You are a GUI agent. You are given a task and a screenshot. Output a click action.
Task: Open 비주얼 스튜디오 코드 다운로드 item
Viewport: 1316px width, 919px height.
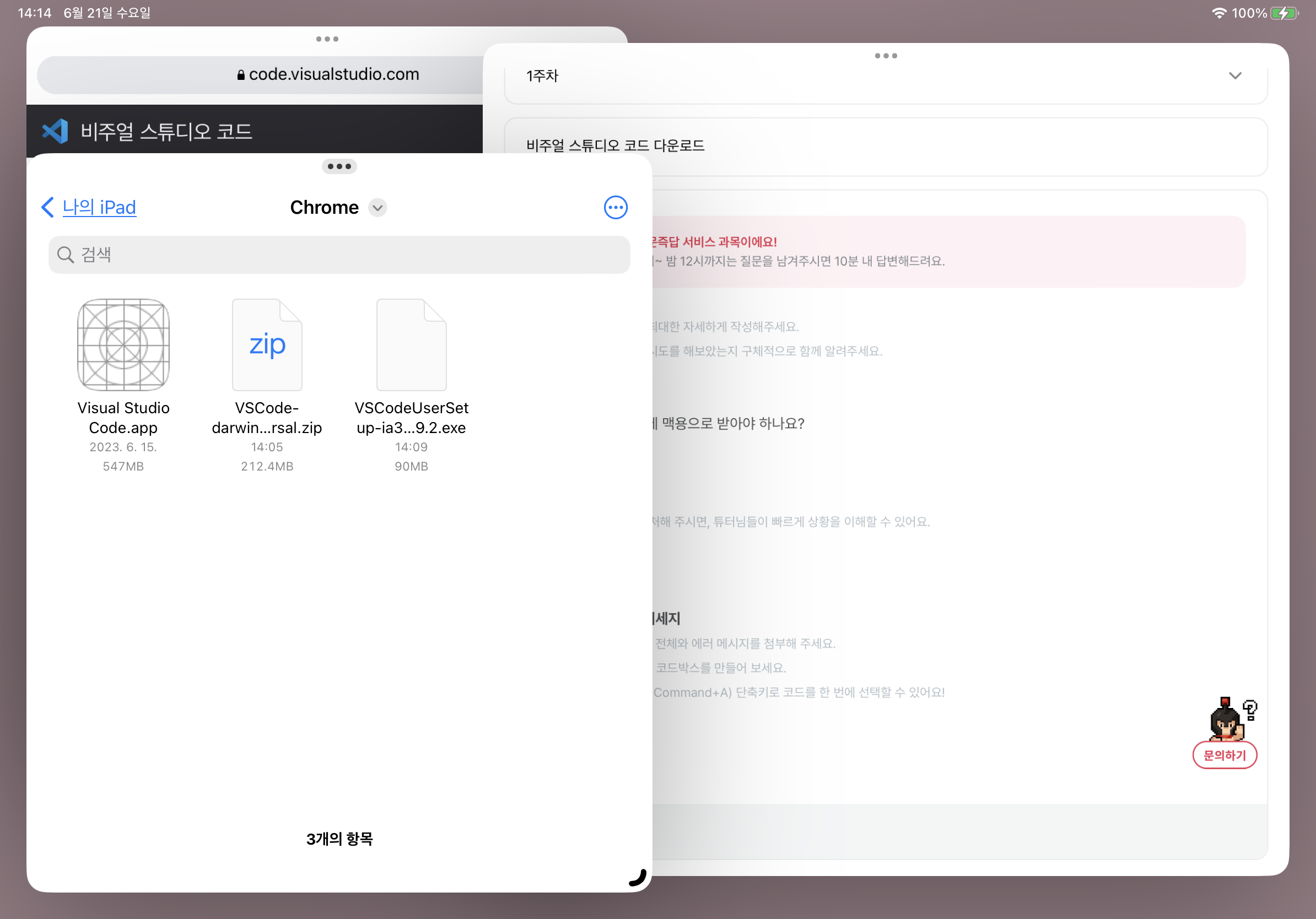click(x=886, y=147)
